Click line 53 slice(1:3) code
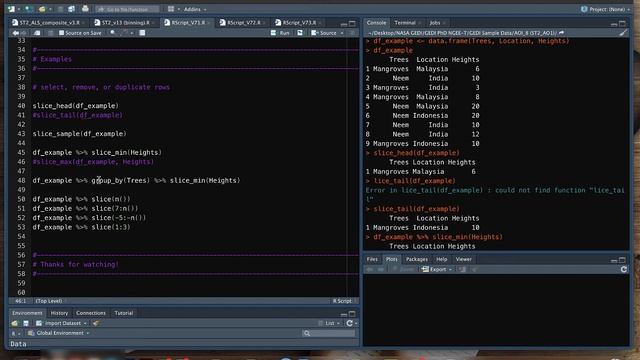Image resolution: width=640 pixels, height=360 pixels. (x=82, y=227)
